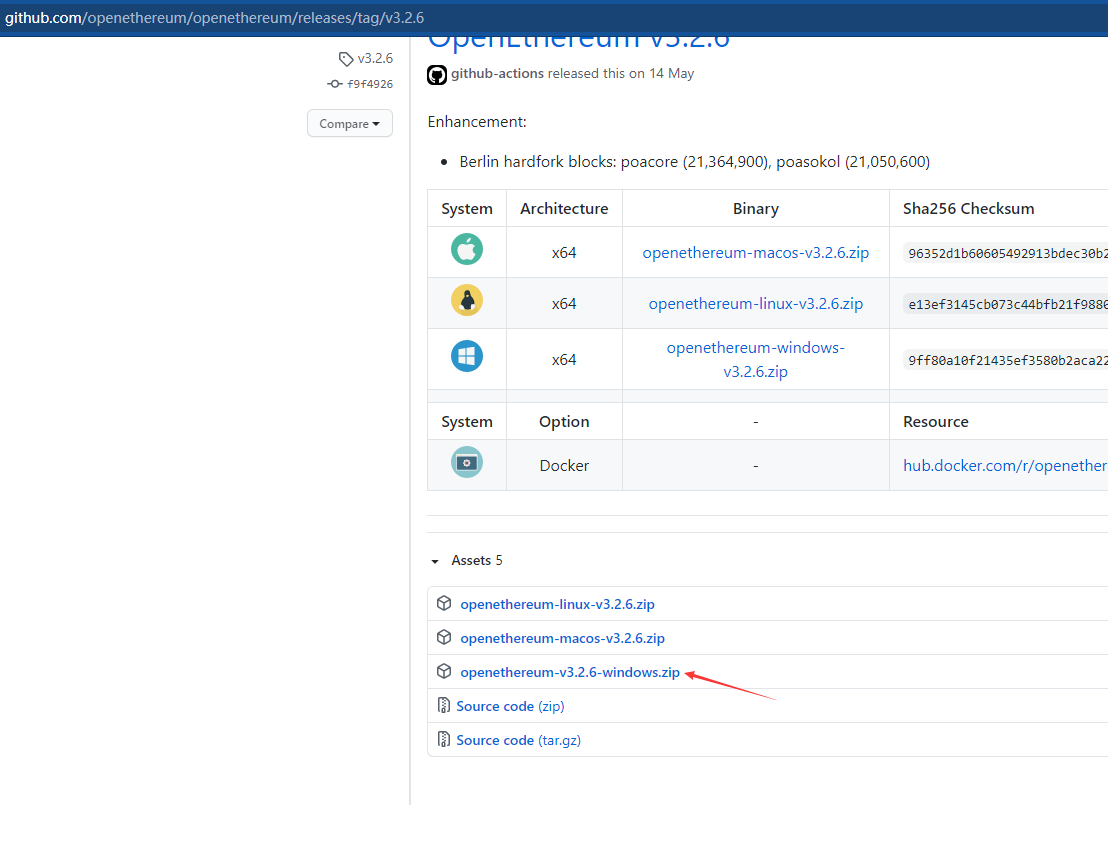Viewport: 1108px width, 844px height.
Task: Click openethereum-windows-v3.2.6.zip in the table
Action: [755, 359]
